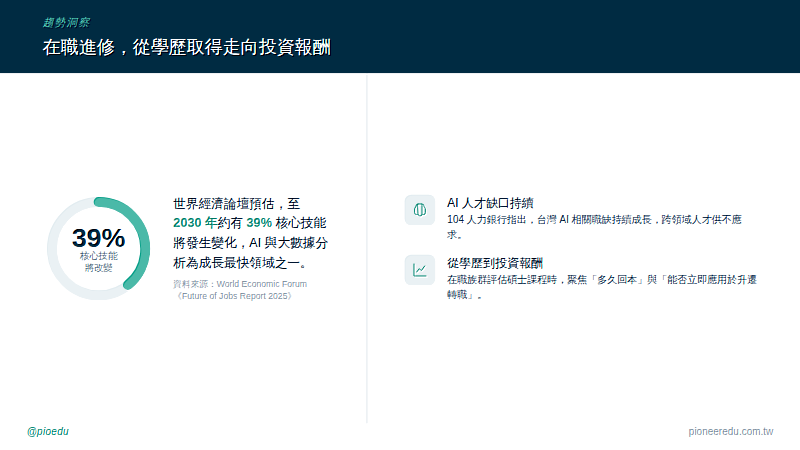800x450 pixels.
Task: Click the slide title 在職進修，從學歷取得走向投資報酬
Action: pyautogui.click(x=187, y=47)
